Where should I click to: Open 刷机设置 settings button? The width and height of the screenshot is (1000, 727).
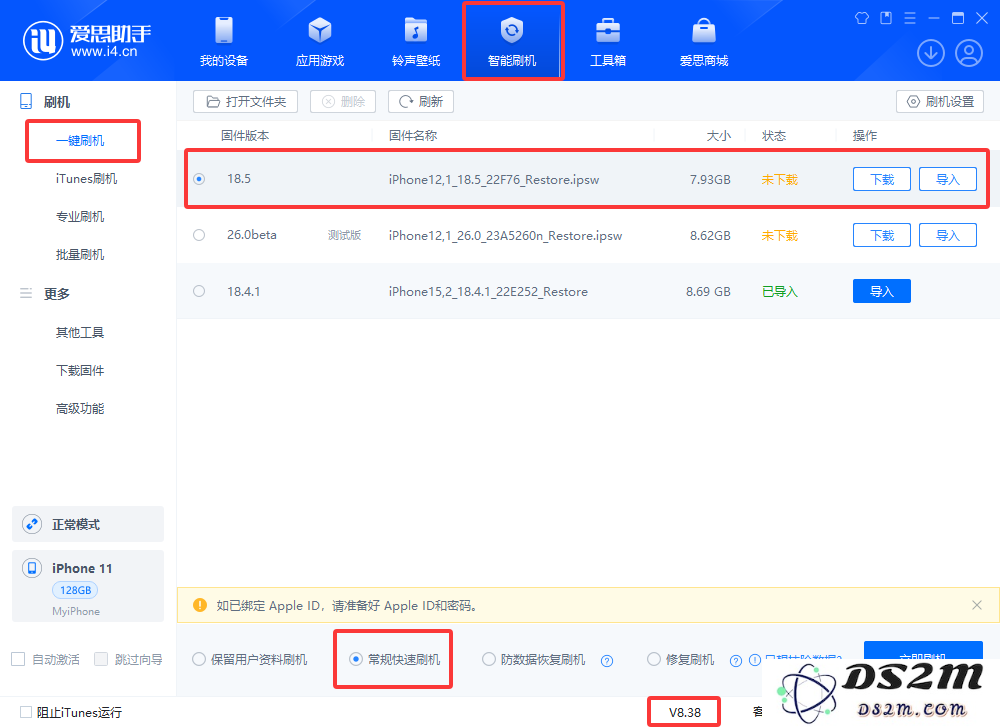[940, 101]
